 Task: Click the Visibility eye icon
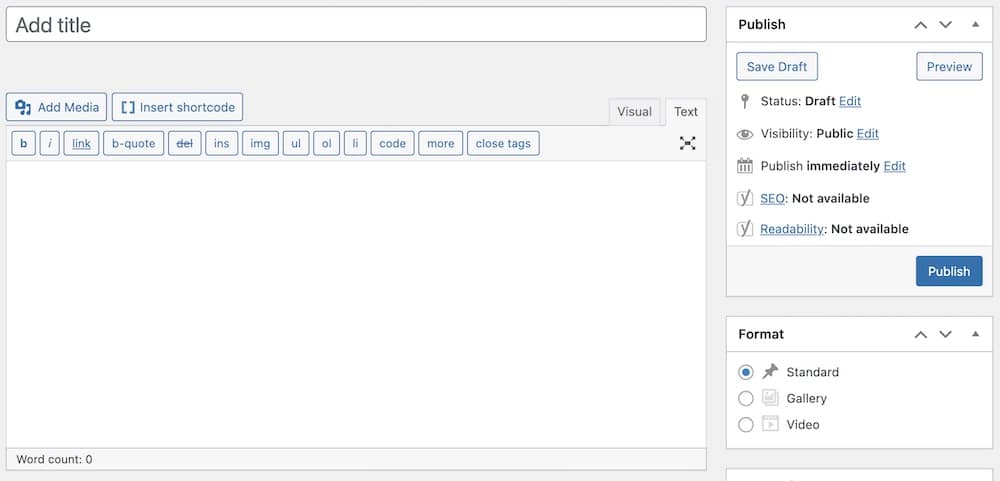tap(745, 134)
